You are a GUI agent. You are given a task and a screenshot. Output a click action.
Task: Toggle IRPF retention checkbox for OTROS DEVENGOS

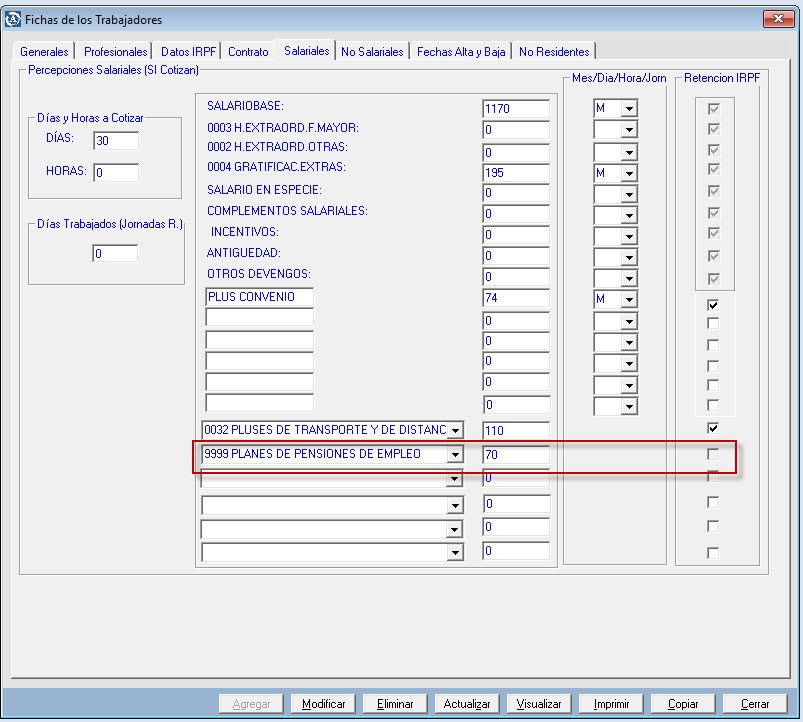[713, 279]
